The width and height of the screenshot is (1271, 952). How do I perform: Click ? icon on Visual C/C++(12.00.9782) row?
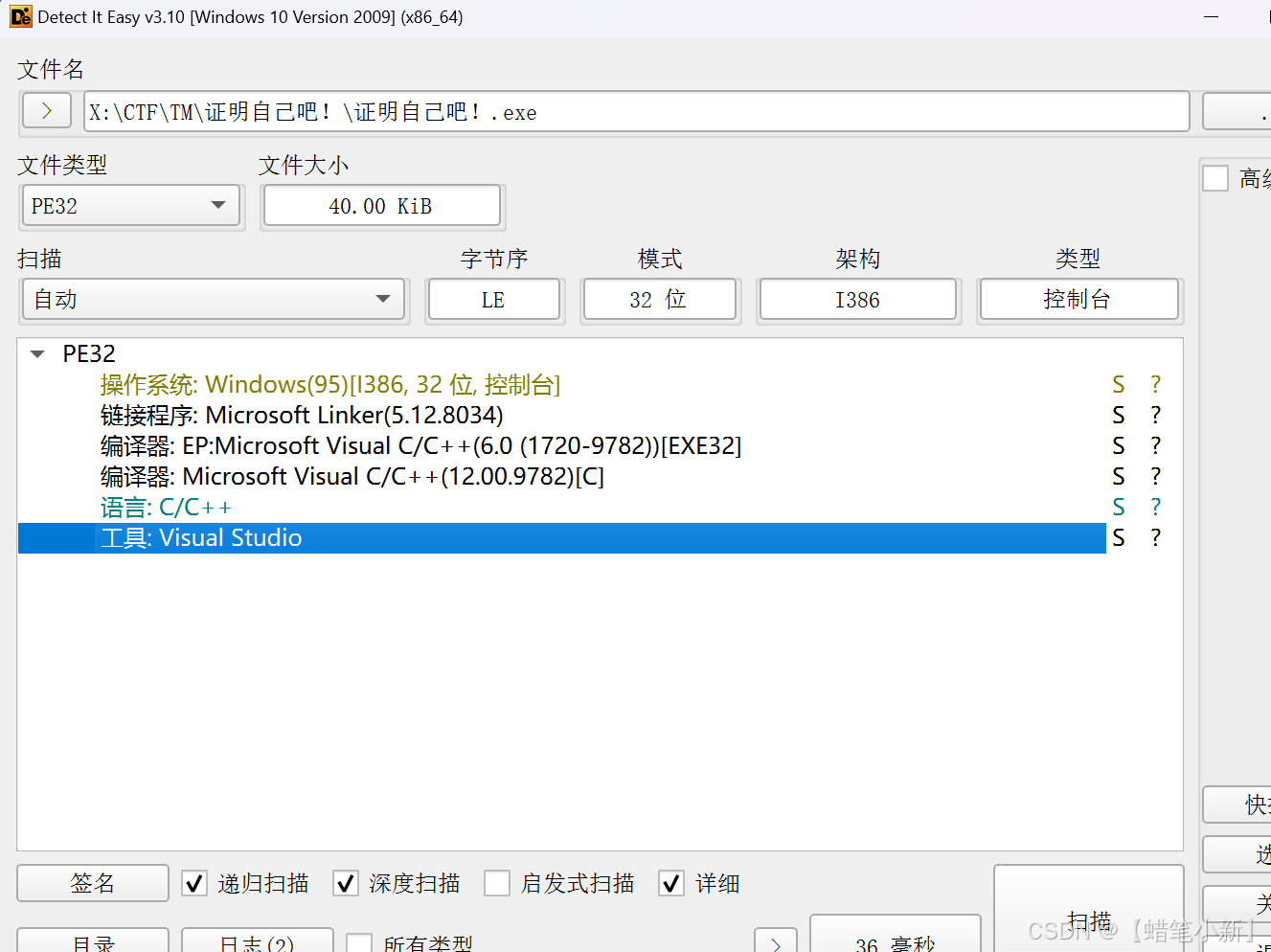pos(1155,477)
